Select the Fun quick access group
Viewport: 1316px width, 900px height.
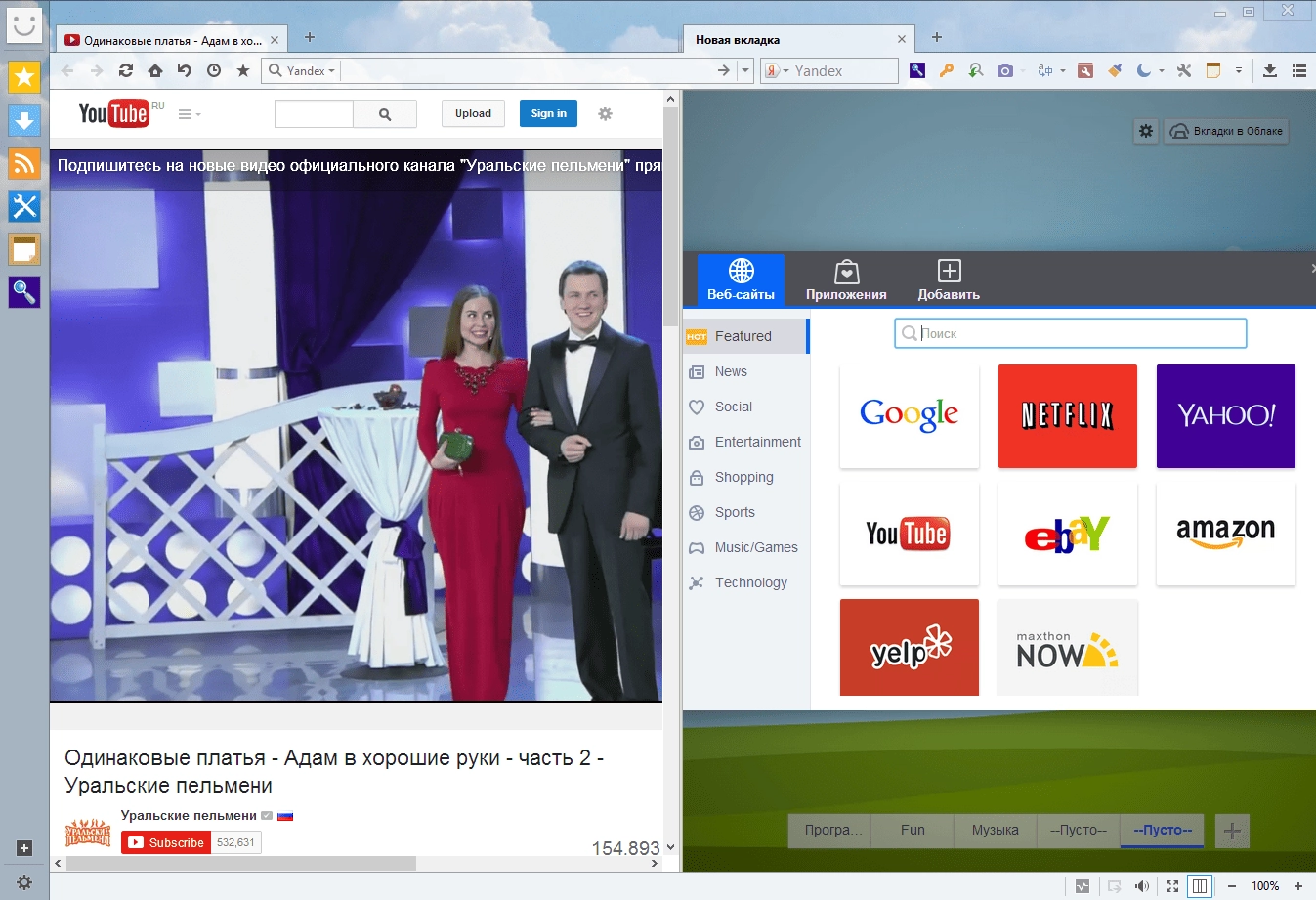[x=913, y=830]
